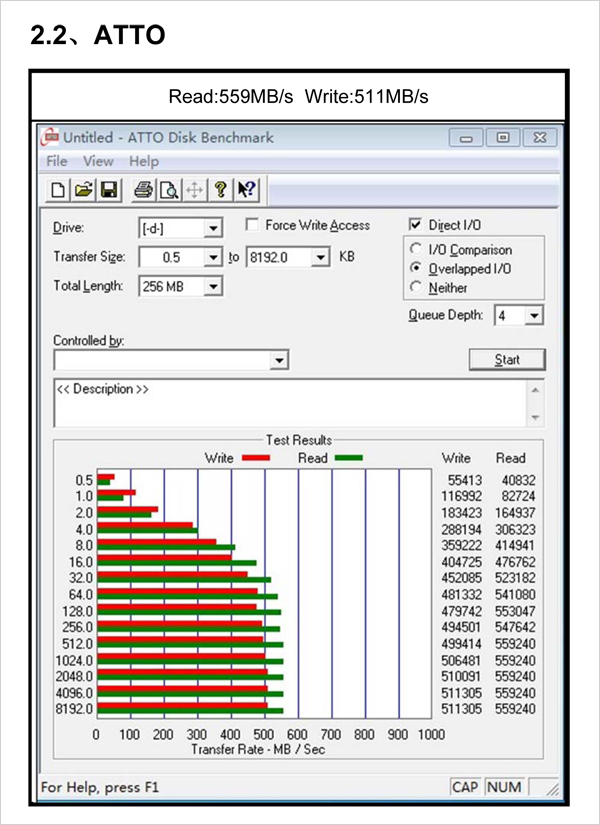Click the 0.5 transfer size row label
This screenshot has height=825, width=600.
[84, 480]
